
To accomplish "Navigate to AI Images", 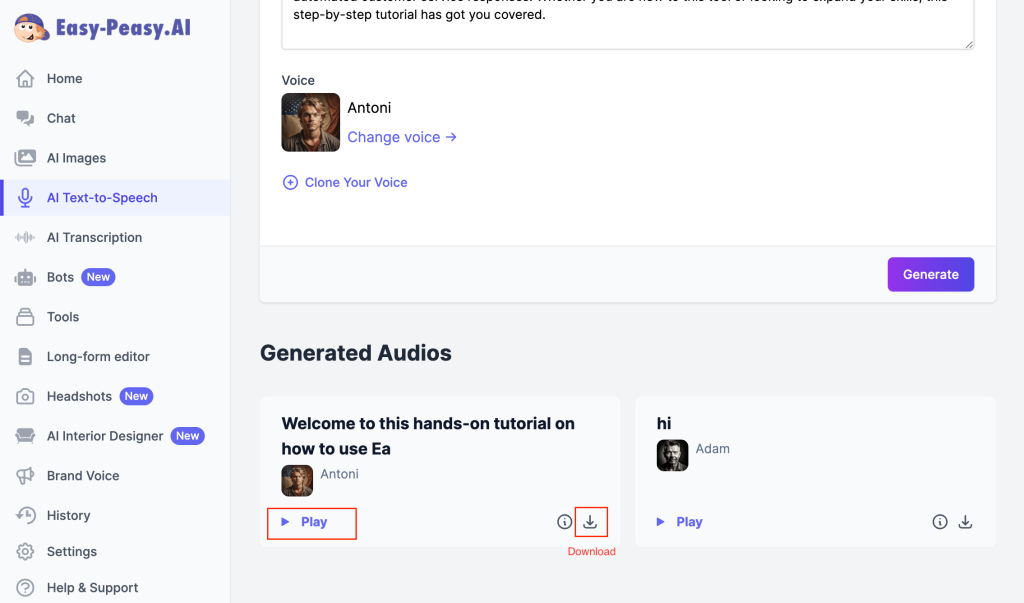I will pyautogui.click(x=76, y=158).
